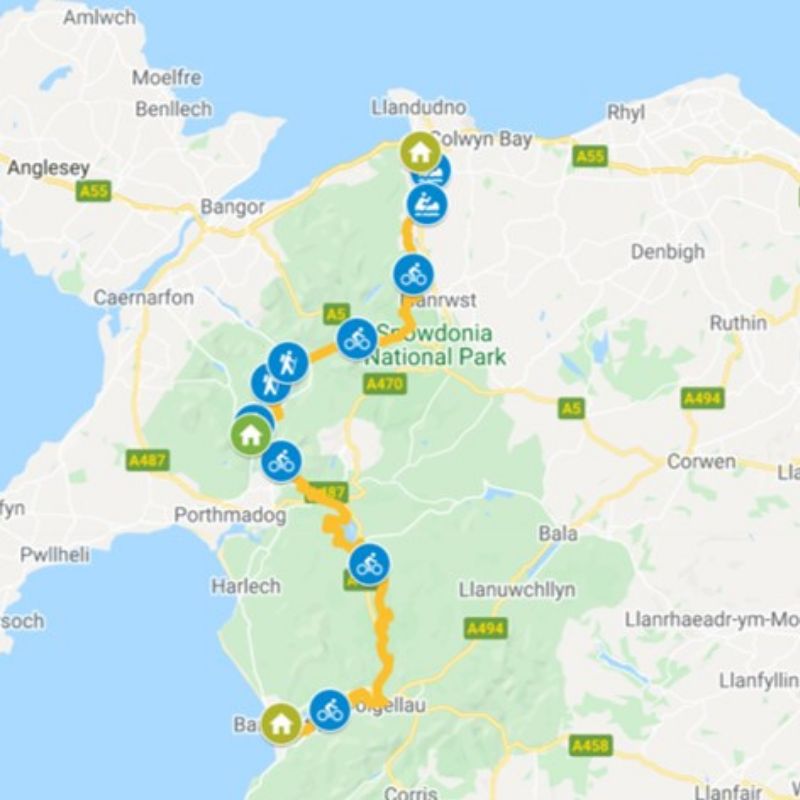Screen dimensions: 800x800
Task: Click the green home marker near Colwyn Bay
Action: click(420, 152)
